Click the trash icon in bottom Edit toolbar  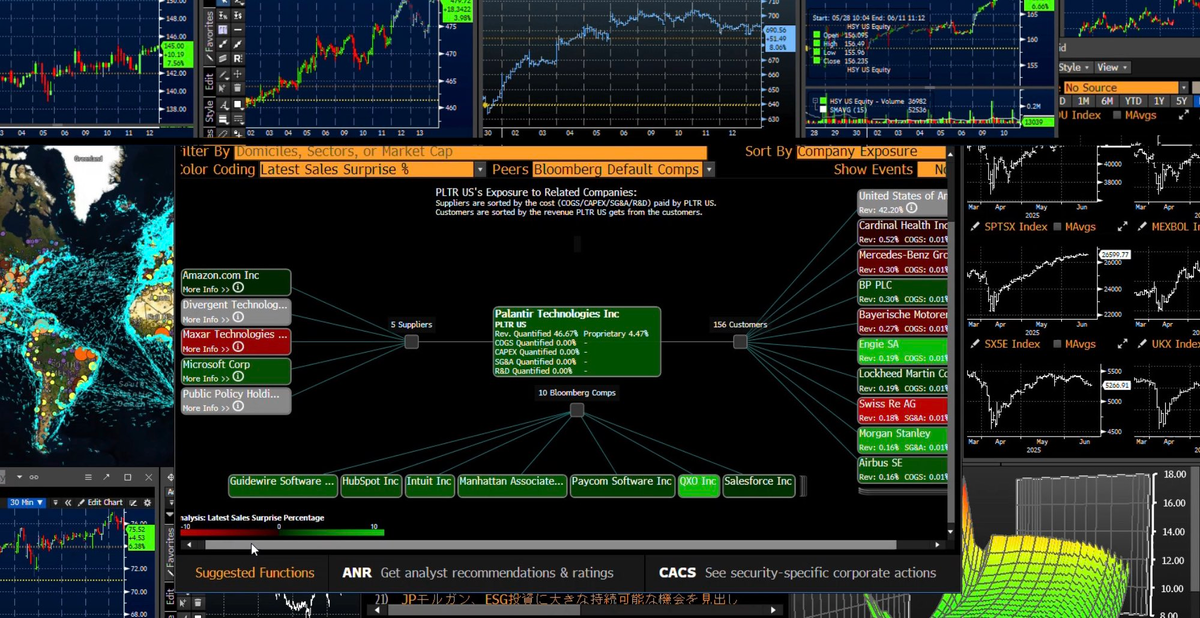198,603
